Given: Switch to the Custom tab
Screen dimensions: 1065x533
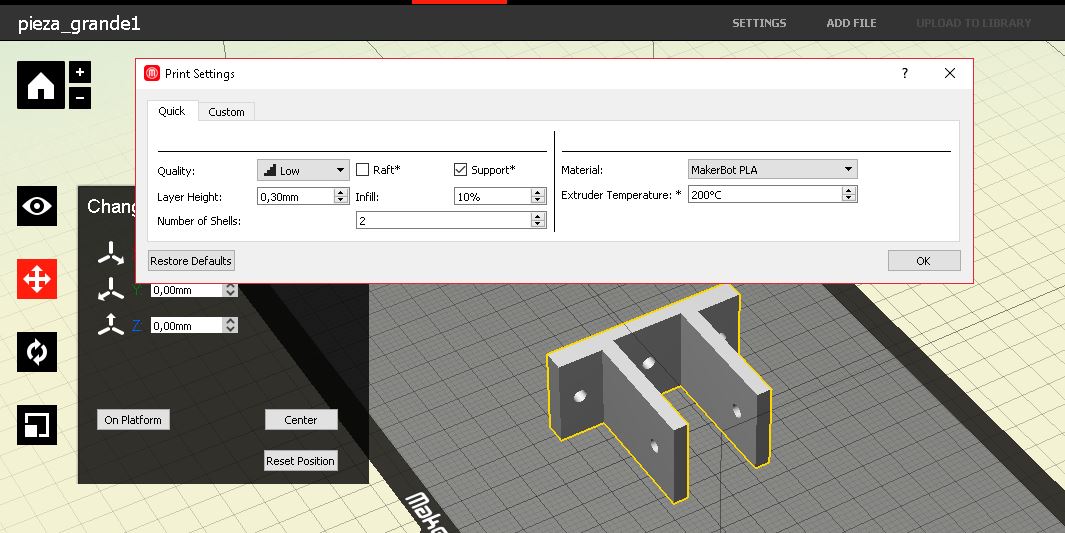Looking at the screenshot, I should 226,112.
